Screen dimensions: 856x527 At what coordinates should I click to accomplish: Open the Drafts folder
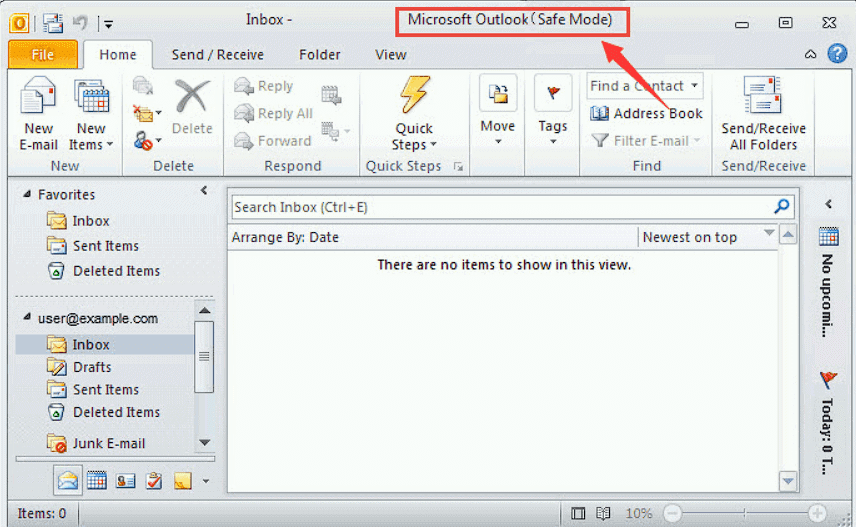[79, 367]
